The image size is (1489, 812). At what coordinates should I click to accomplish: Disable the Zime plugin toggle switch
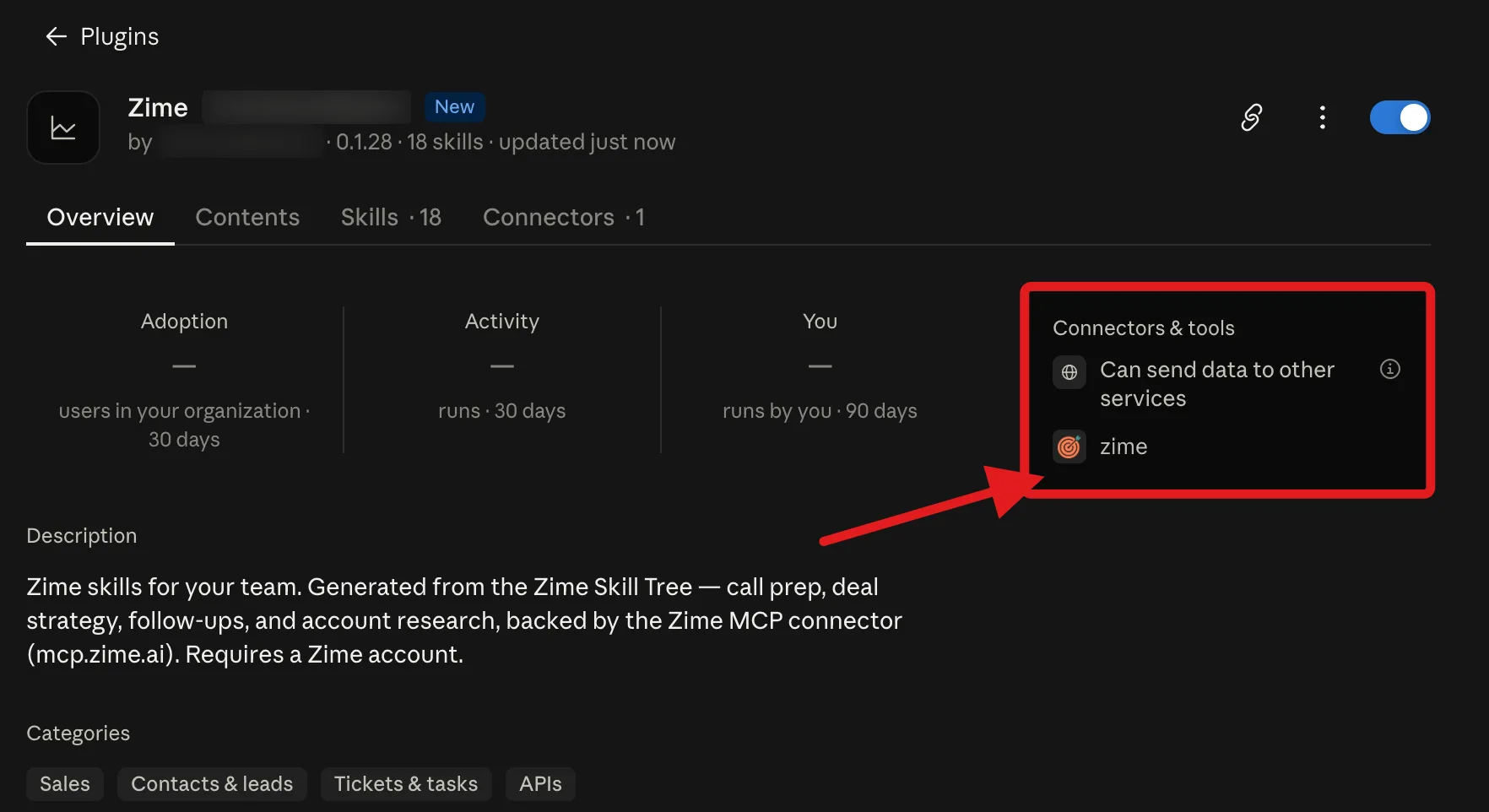pos(1400,117)
